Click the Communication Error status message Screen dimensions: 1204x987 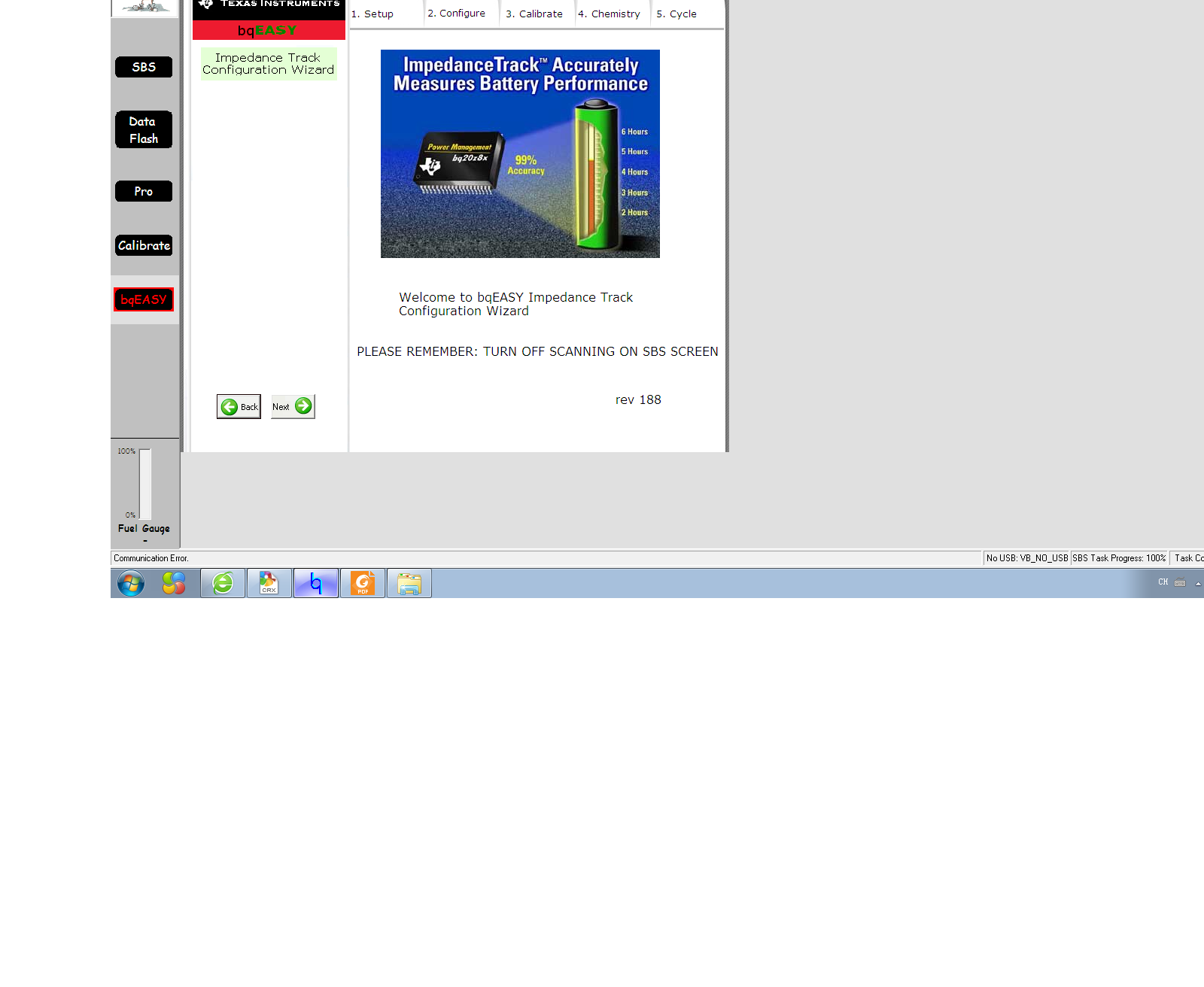point(151,558)
